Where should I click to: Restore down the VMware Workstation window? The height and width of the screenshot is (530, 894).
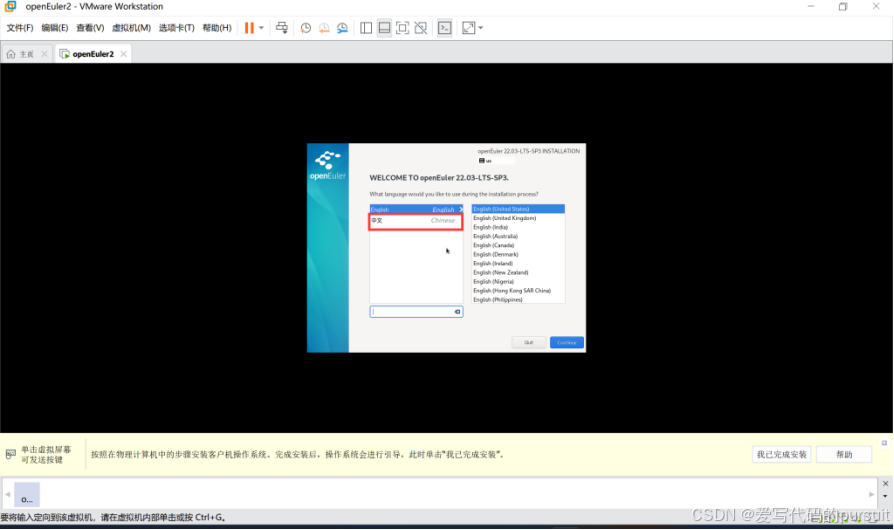843,7
